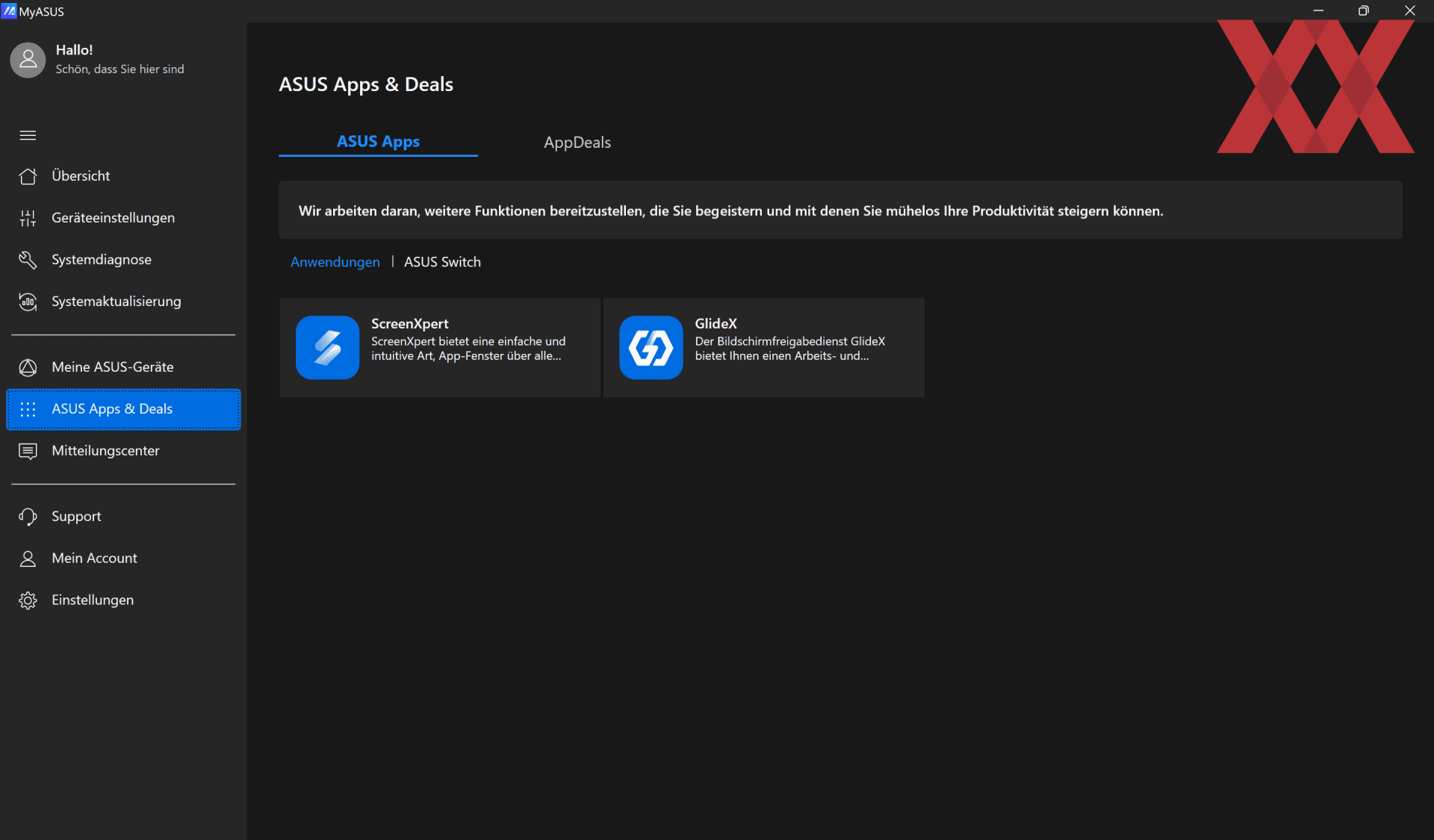Open Systemaktualisierung update icon

click(28, 302)
